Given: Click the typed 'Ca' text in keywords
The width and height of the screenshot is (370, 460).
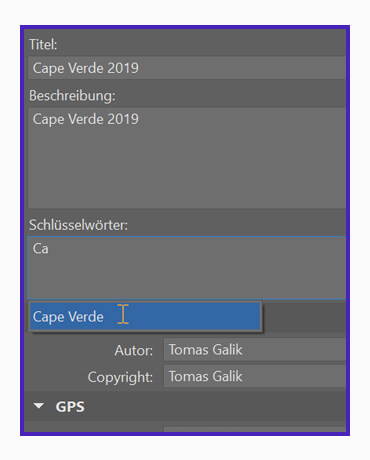Looking at the screenshot, I should [41, 249].
